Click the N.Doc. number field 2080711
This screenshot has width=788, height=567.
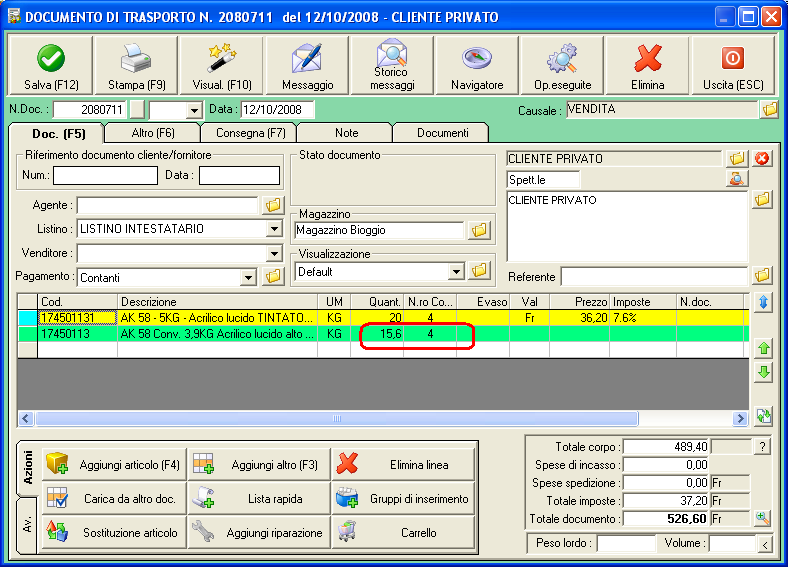point(90,110)
